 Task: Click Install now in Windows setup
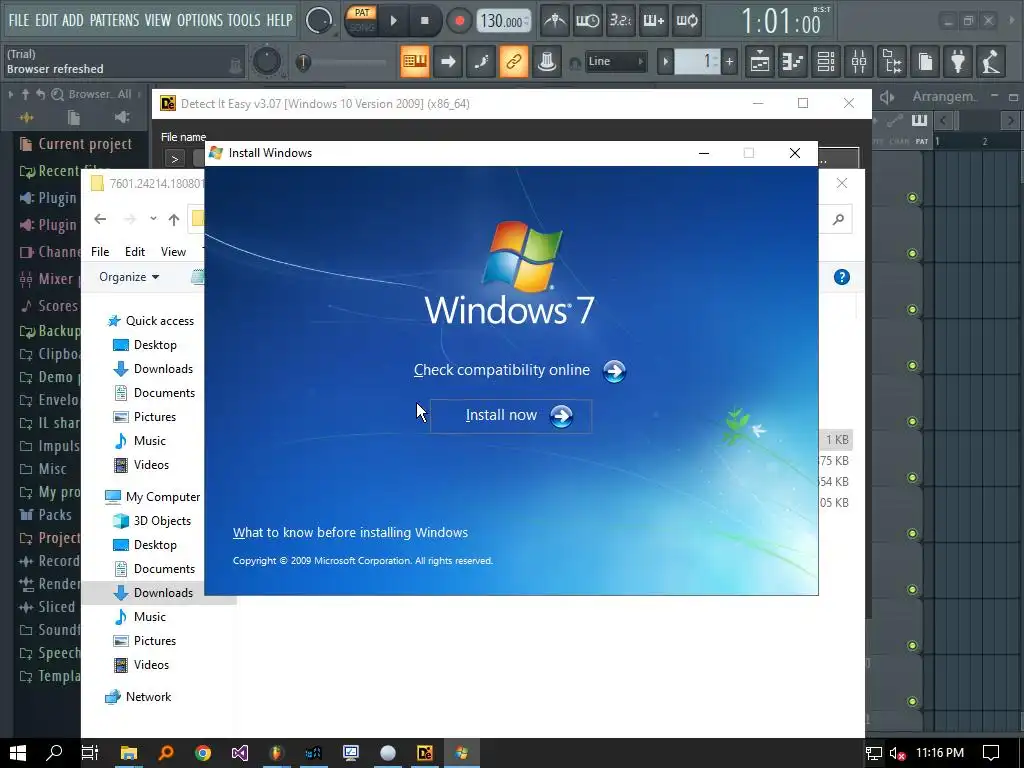coord(511,416)
